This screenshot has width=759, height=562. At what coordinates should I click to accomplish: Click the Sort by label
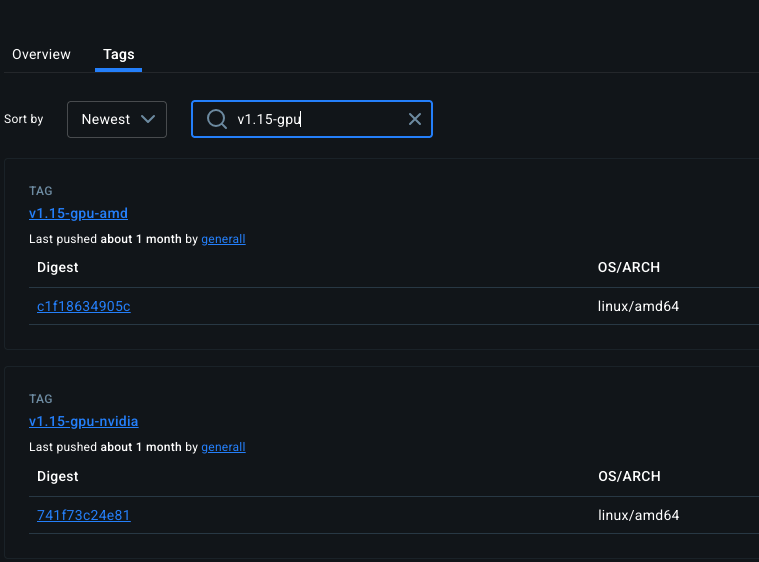(24, 119)
